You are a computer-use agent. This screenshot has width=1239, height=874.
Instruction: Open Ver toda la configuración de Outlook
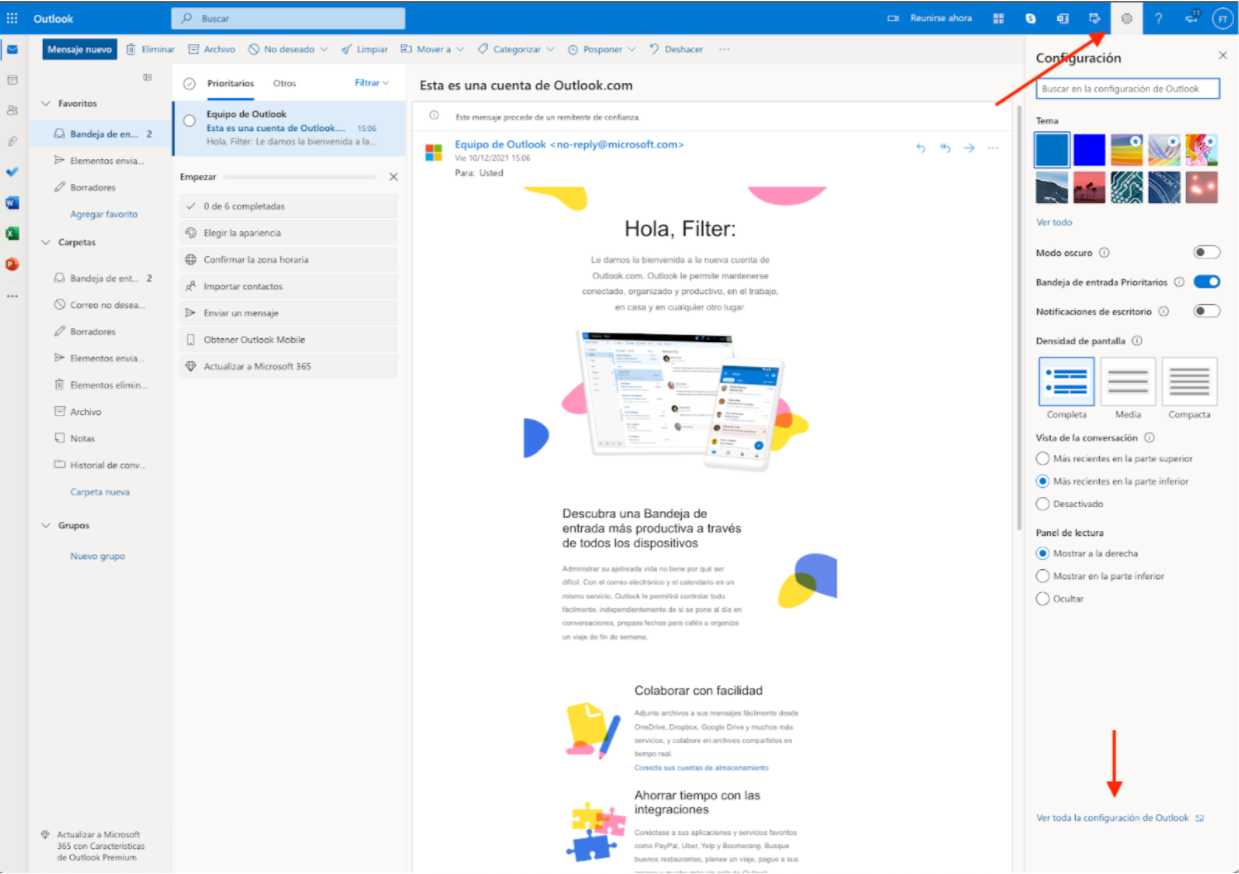tap(1113, 818)
